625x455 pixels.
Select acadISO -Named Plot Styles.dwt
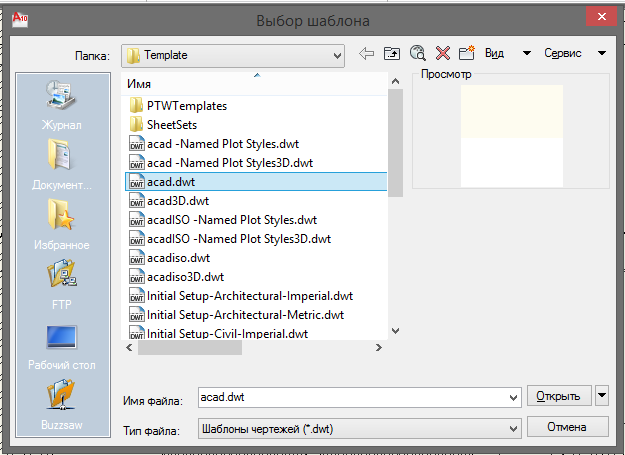223,220
